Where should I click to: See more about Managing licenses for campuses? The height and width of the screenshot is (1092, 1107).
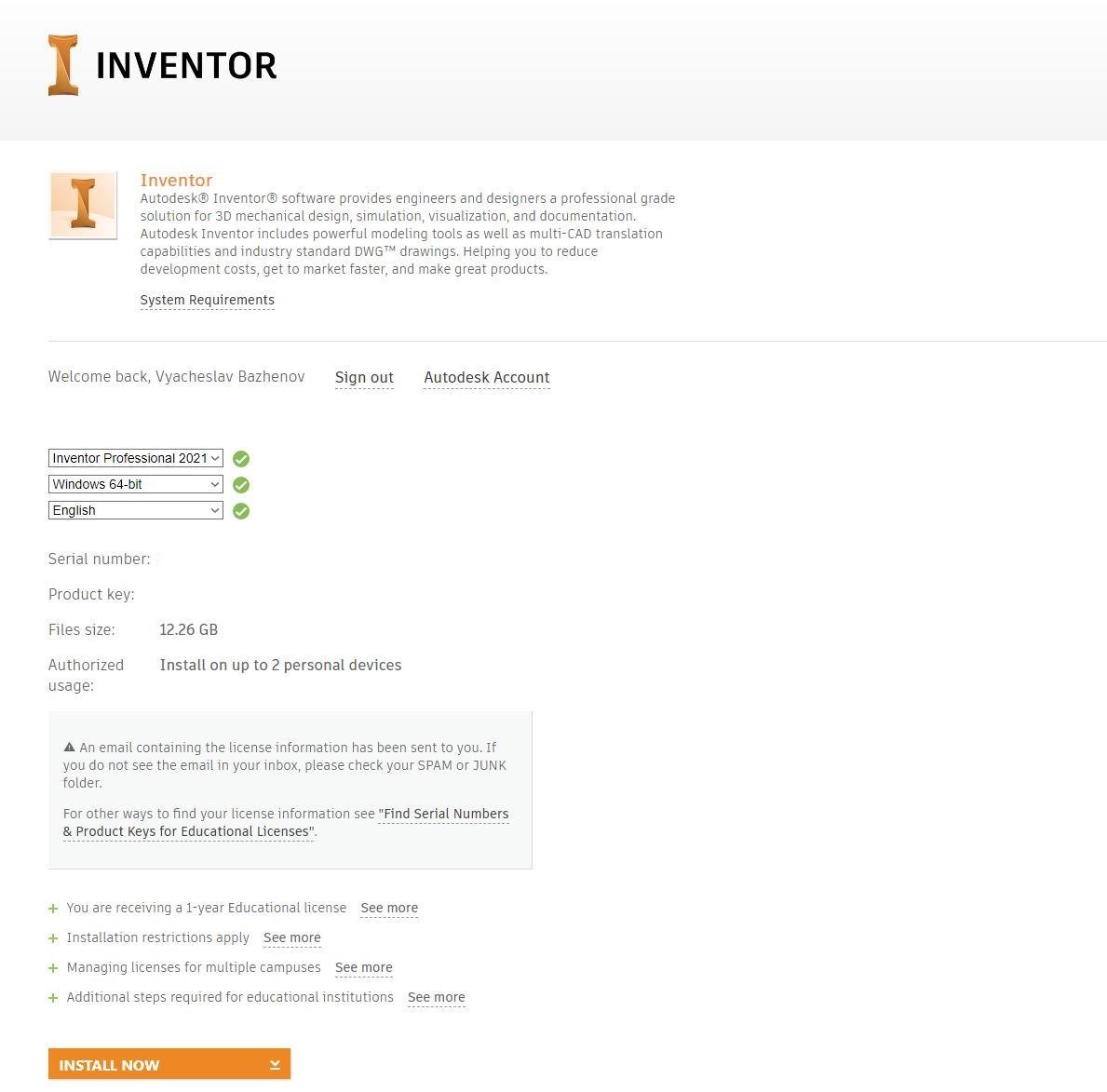coord(364,967)
